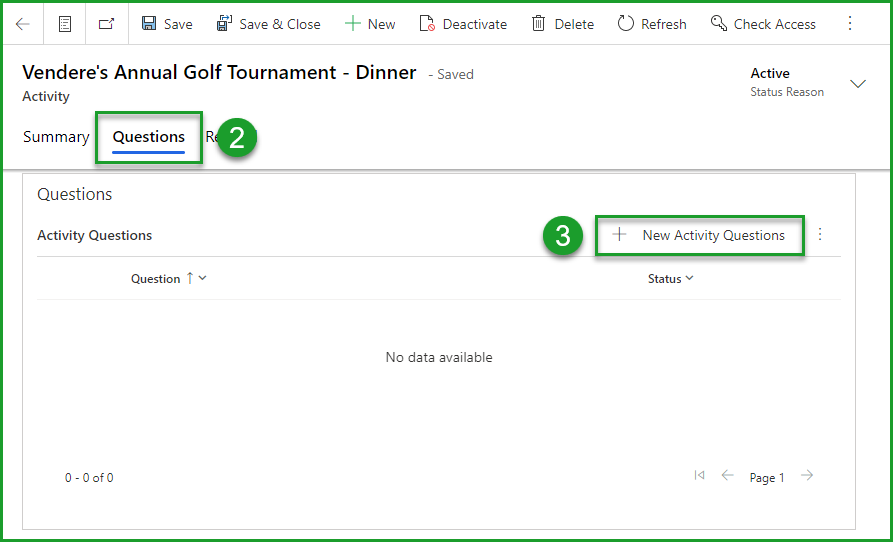Open Activity Questions subgrid more options
Screen dimensions: 893x542
coord(820,235)
